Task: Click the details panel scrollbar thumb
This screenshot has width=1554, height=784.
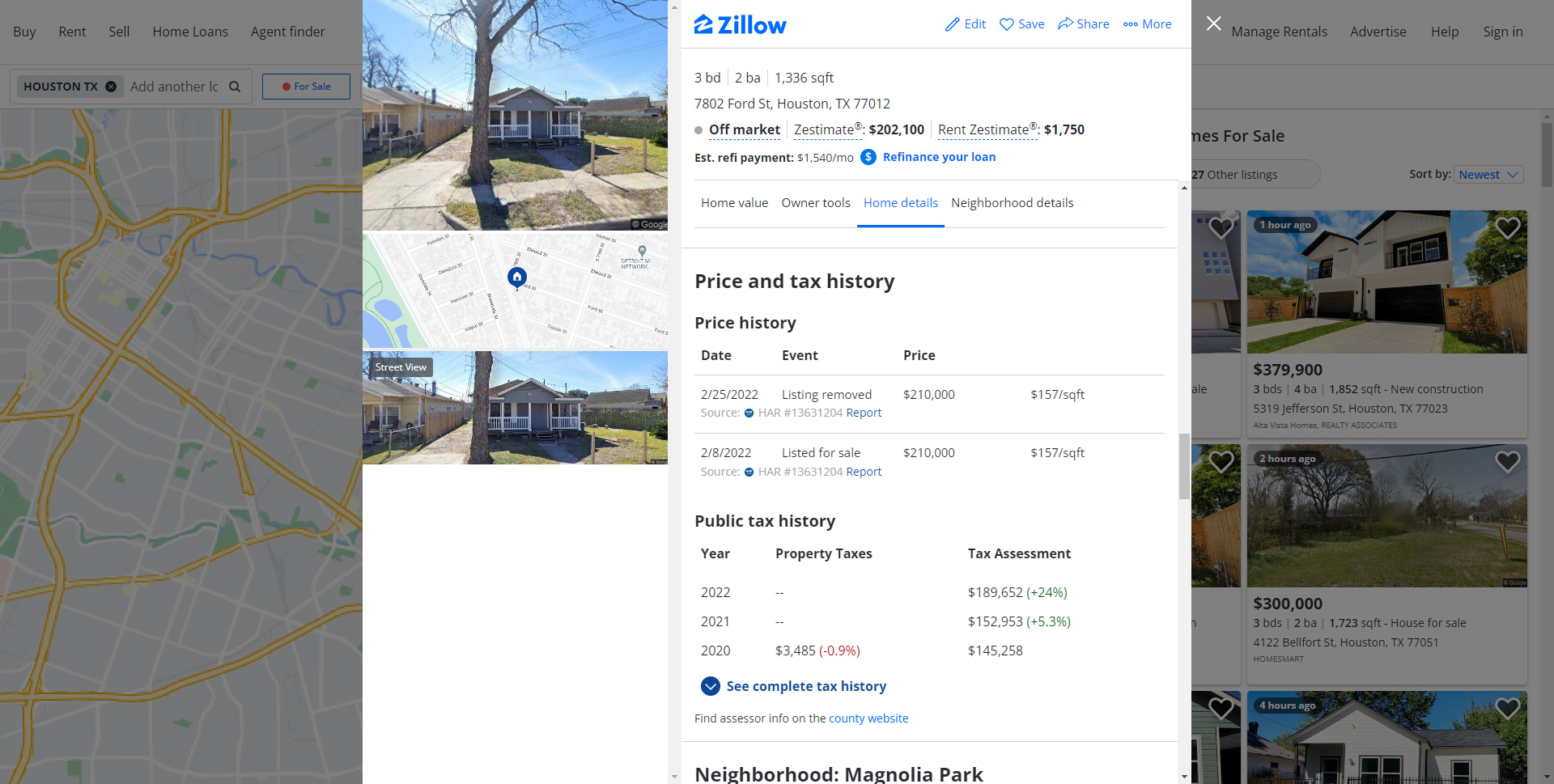Action: pyautogui.click(x=1184, y=466)
